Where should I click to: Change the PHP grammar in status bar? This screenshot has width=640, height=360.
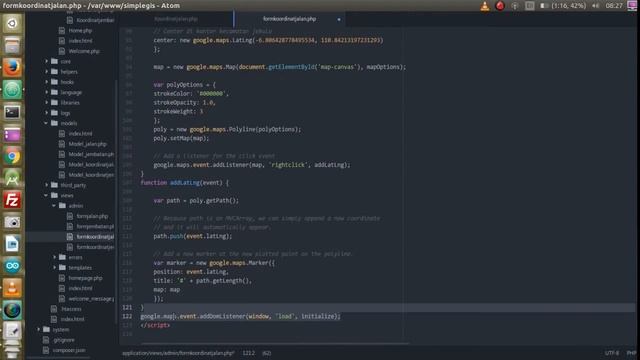[631, 353]
